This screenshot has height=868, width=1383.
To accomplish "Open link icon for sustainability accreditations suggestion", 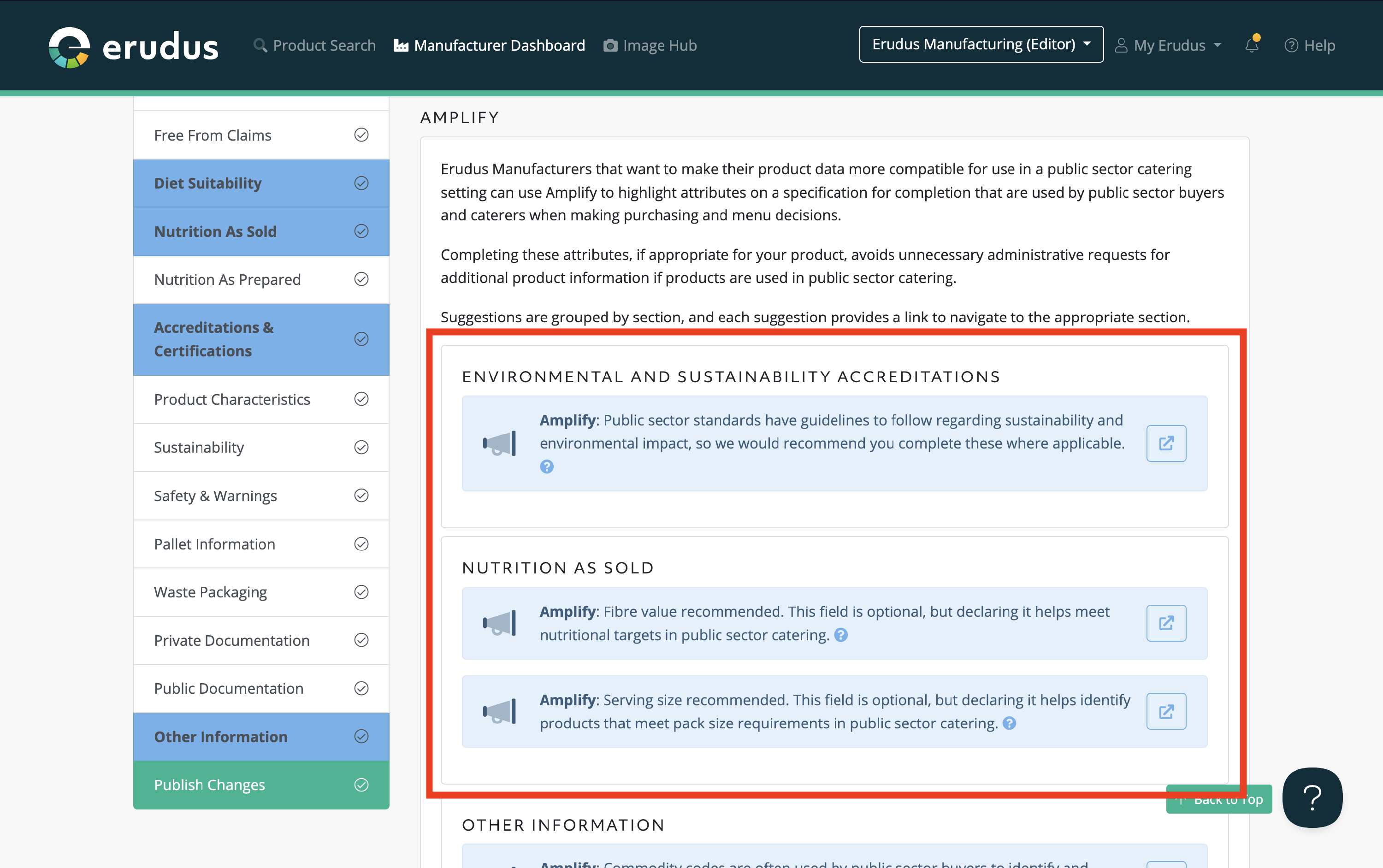I will (1166, 443).
